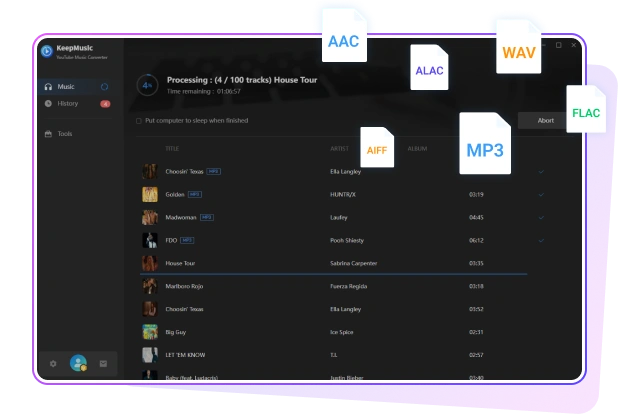This screenshot has width=620, height=417.
Task: Open the LET 'EM KNOW album thumbnail
Action: (x=150, y=355)
